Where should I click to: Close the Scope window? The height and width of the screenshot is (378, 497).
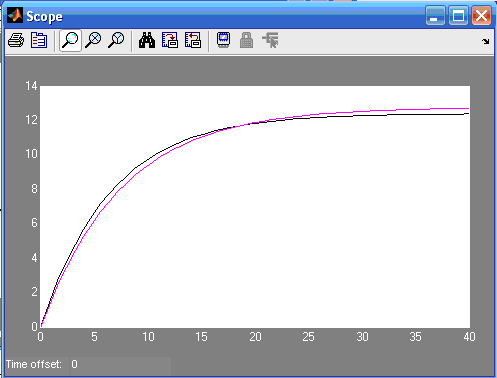(481, 15)
